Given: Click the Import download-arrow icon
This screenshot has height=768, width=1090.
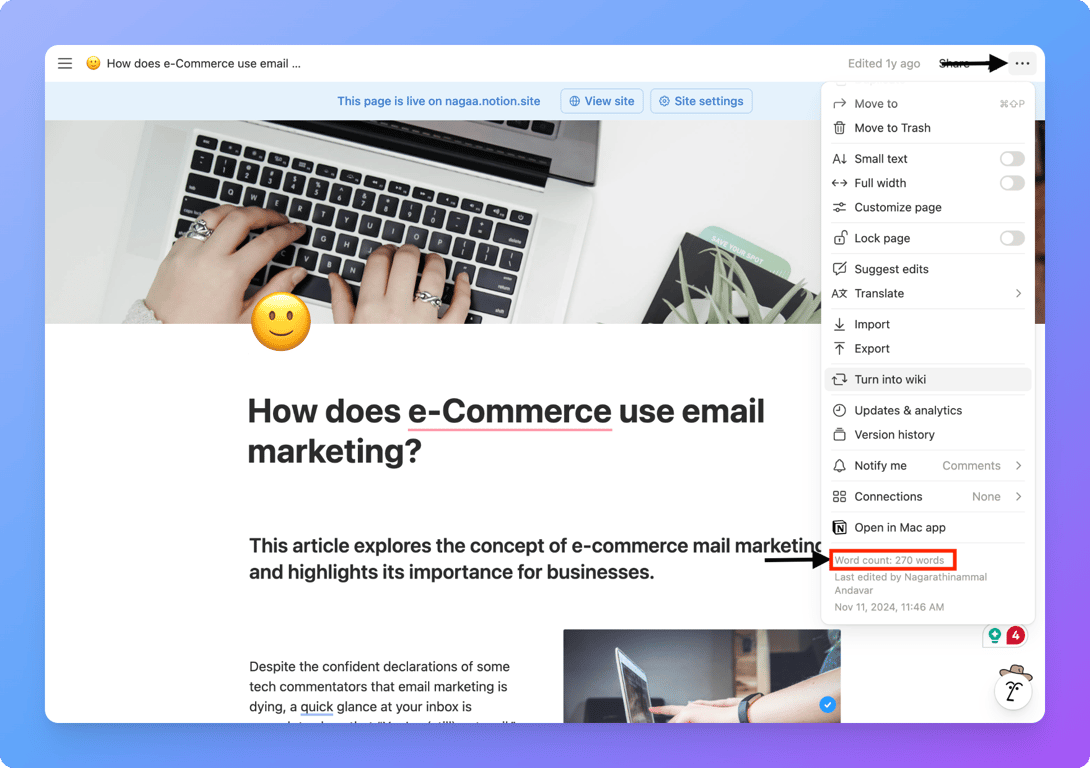Looking at the screenshot, I should pyautogui.click(x=840, y=324).
